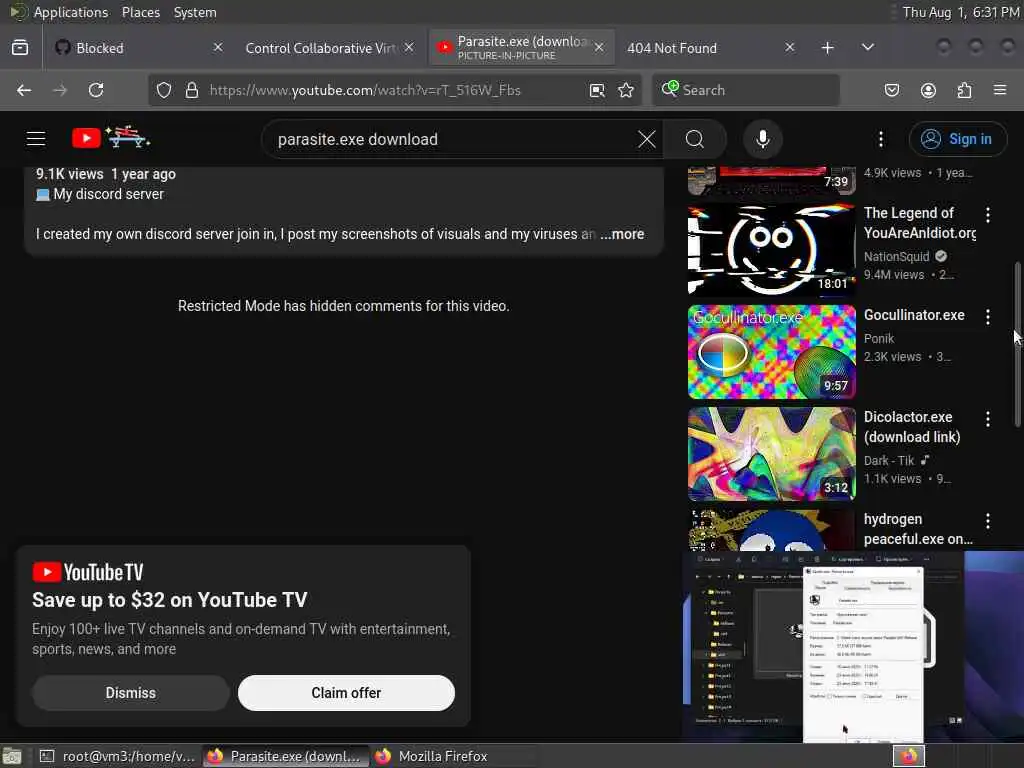The image size is (1024, 768).
Task: Close the 404 Not Found tab
Action: pos(790,48)
